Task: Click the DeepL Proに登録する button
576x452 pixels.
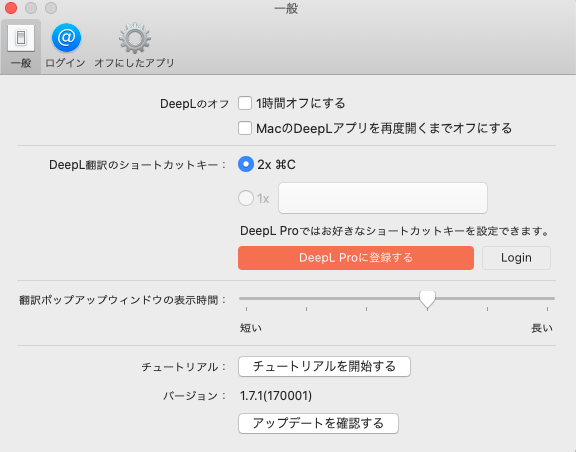Action: coord(356,258)
